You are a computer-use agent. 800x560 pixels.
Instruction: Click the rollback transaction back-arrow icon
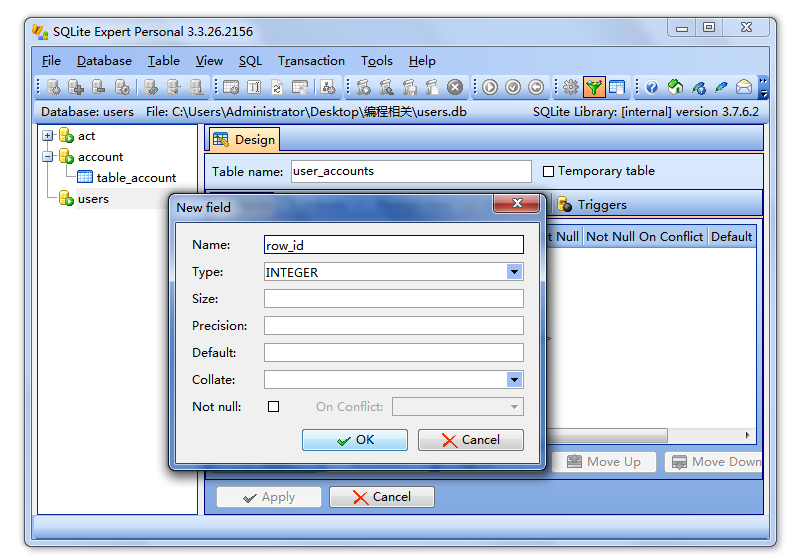coord(536,87)
